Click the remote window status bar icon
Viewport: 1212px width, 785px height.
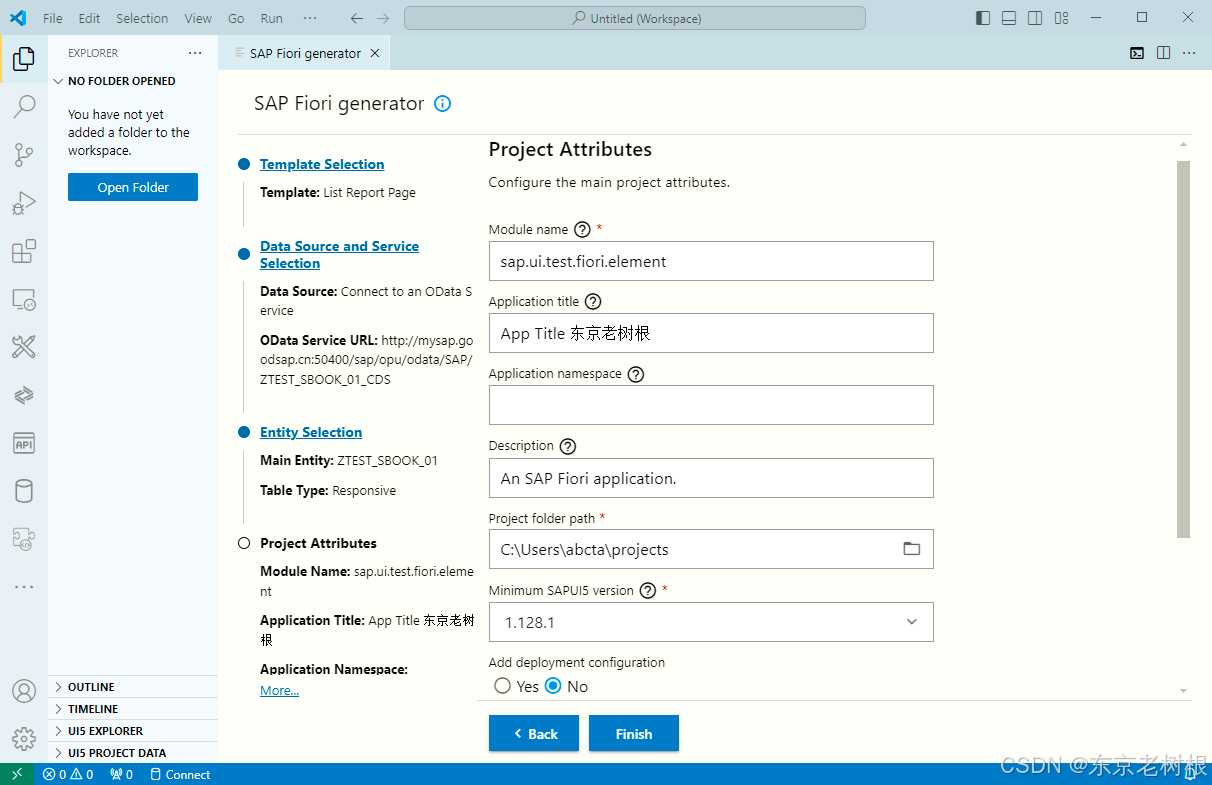click(17, 774)
